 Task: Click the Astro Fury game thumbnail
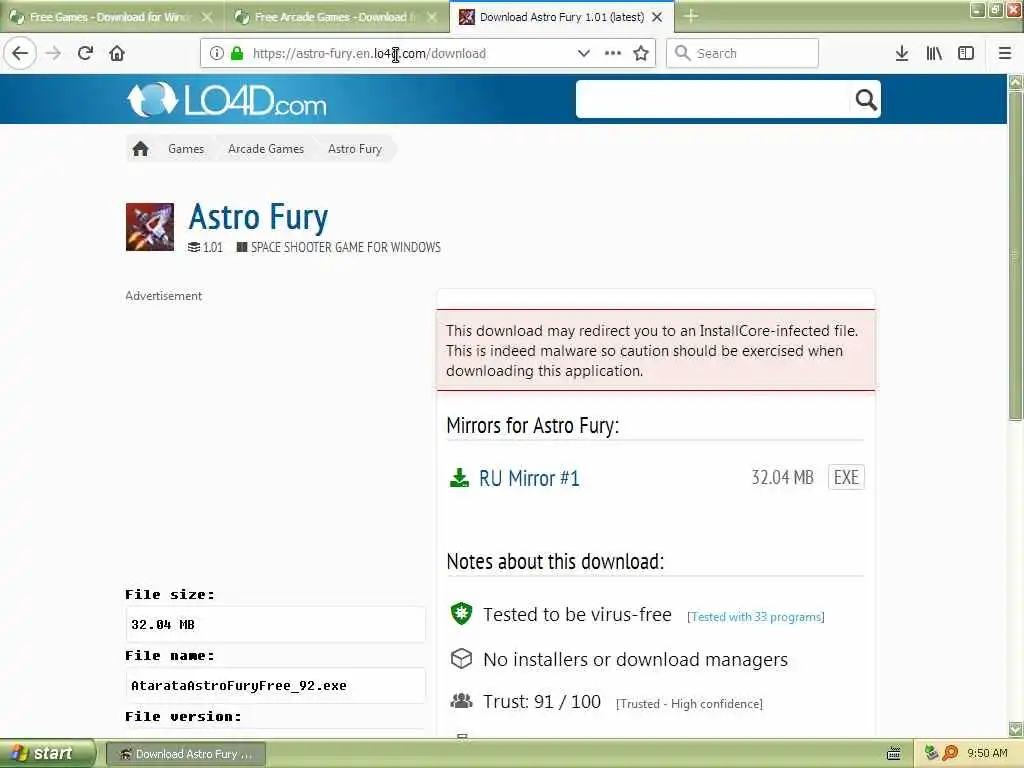click(x=150, y=227)
